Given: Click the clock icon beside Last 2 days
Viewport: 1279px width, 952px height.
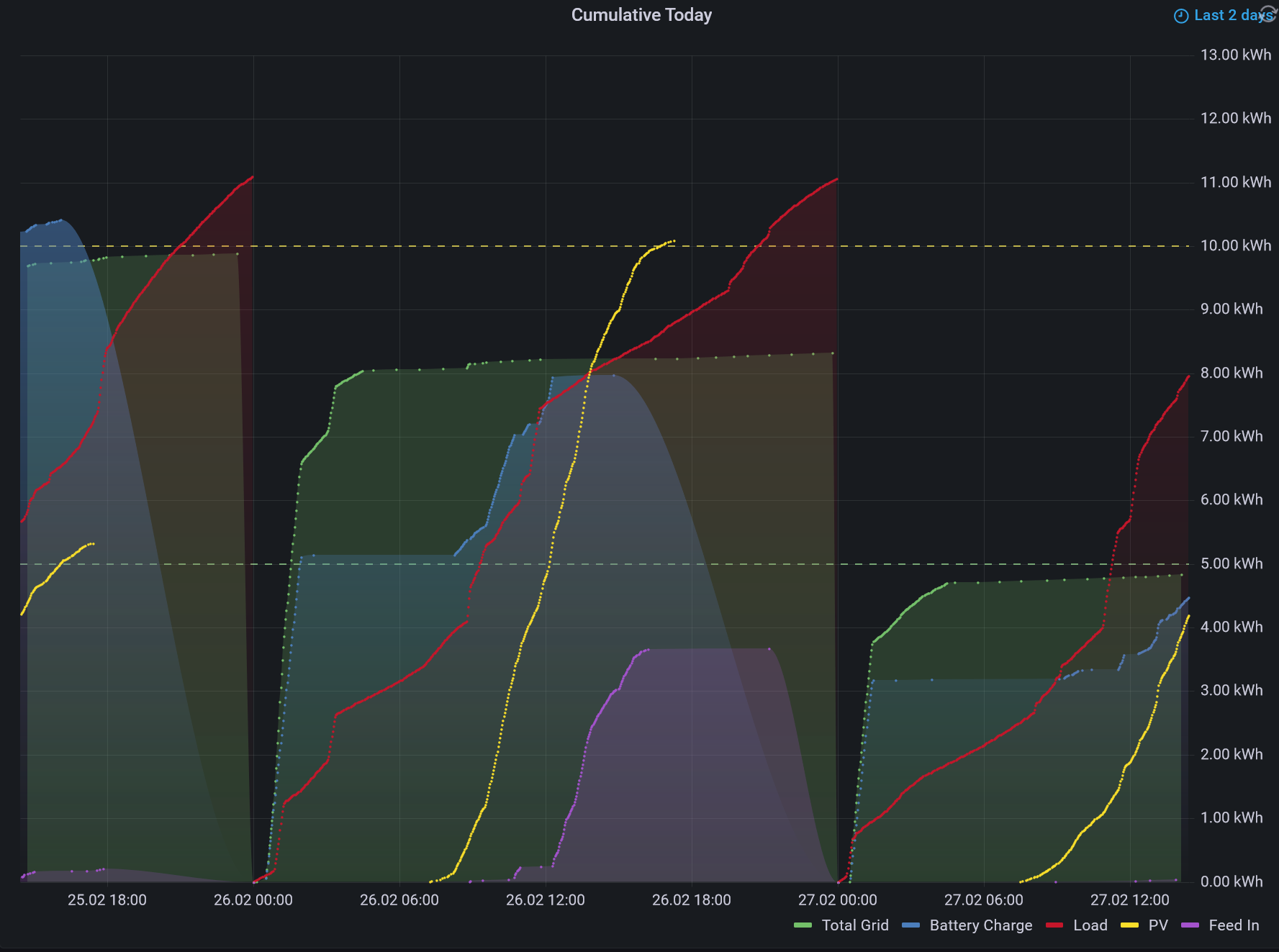Looking at the screenshot, I should point(1181,16).
